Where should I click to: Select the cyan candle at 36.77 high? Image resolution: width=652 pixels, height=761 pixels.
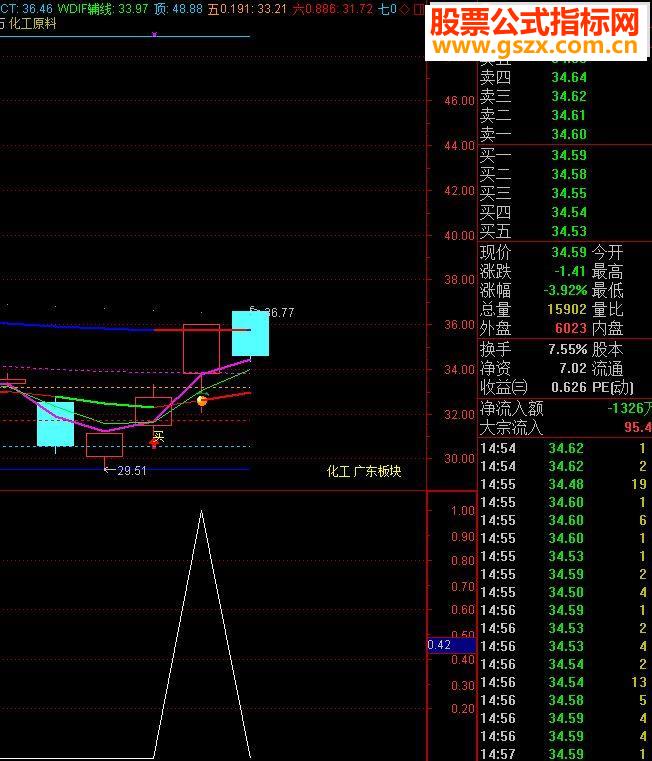(x=251, y=333)
